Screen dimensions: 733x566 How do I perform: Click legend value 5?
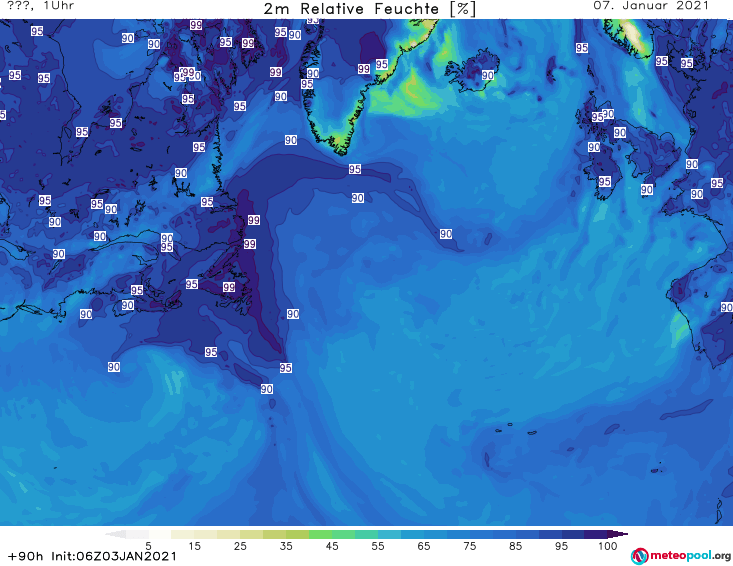point(148,546)
